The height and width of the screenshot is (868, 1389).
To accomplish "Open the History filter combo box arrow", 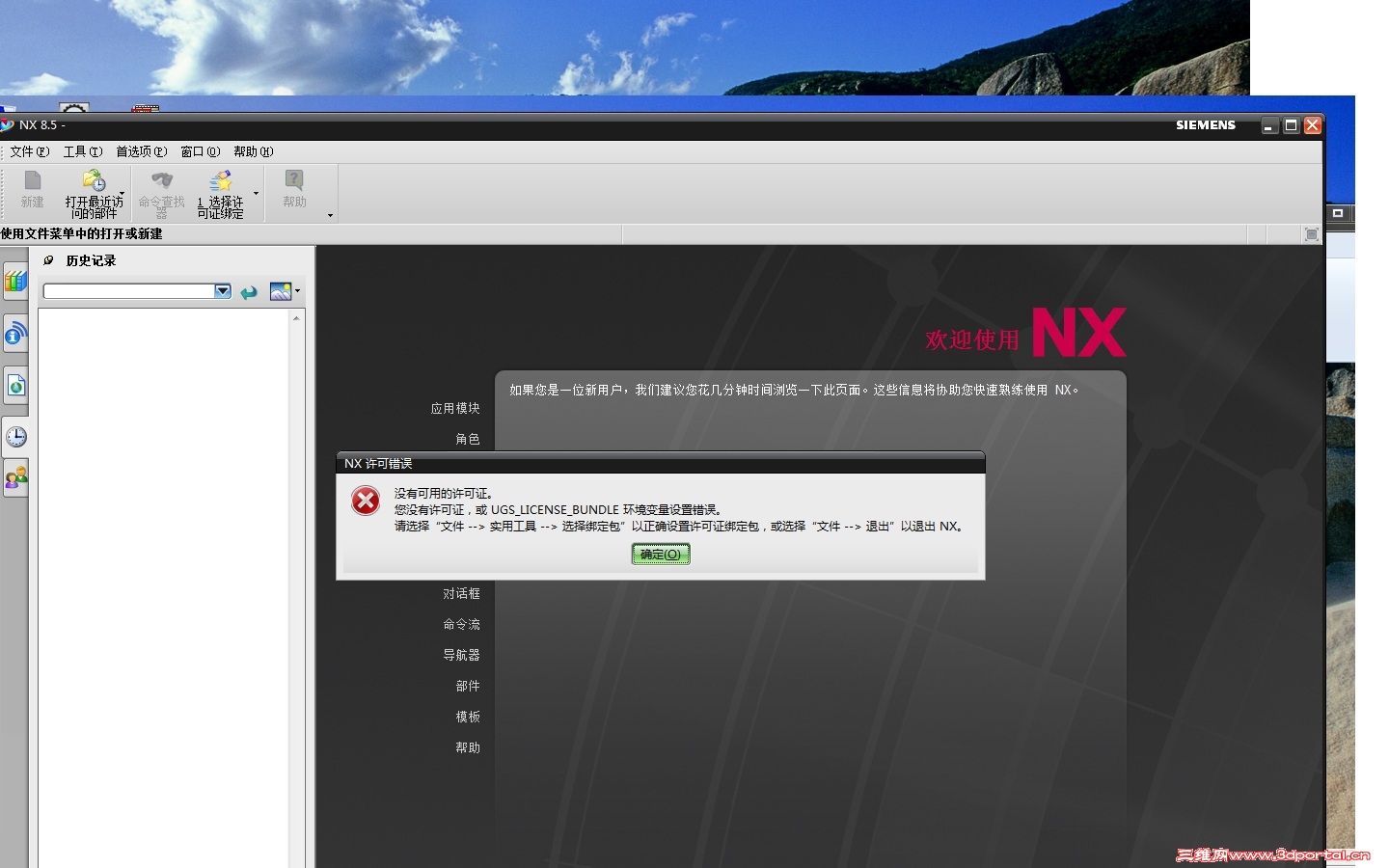I will pyautogui.click(x=223, y=291).
